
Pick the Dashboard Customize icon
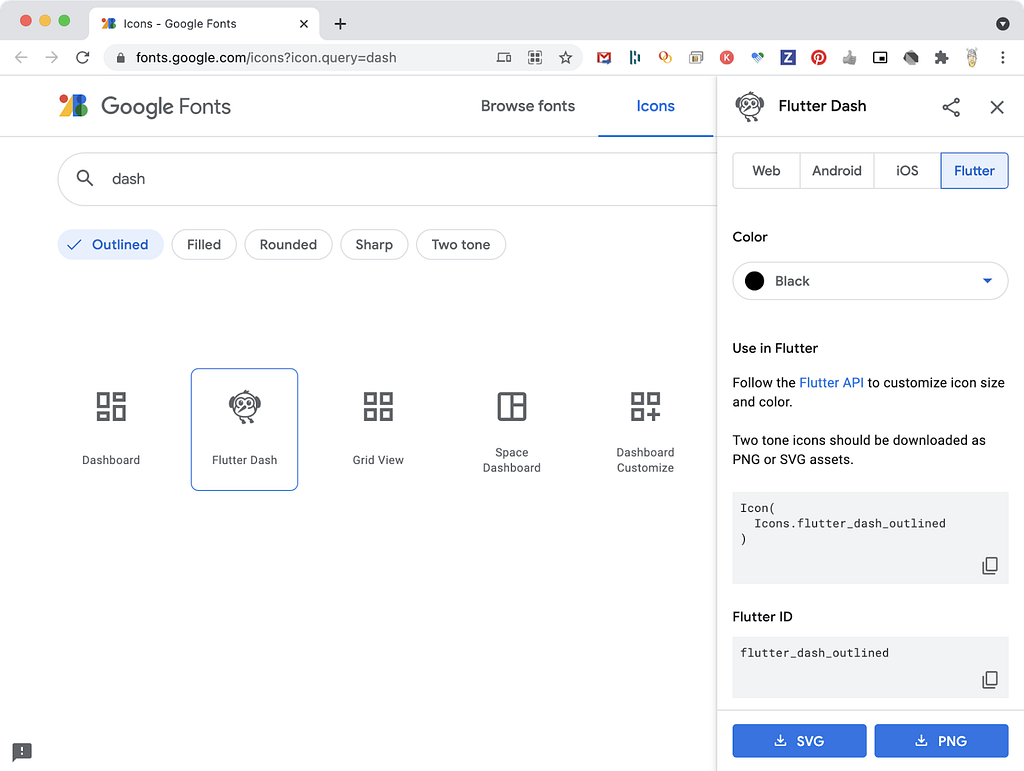(x=645, y=429)
